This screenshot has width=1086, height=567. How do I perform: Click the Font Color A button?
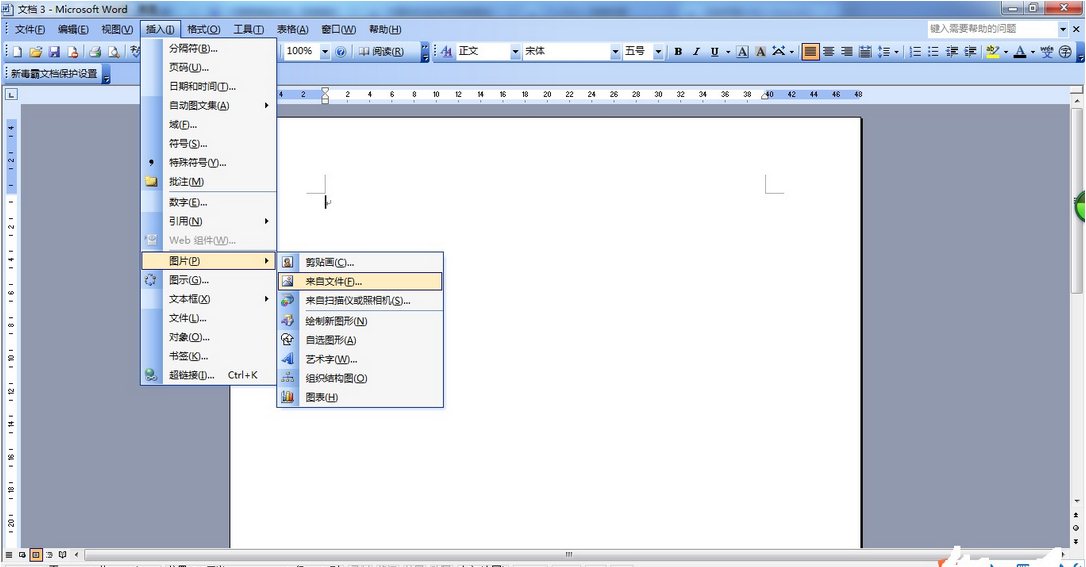1020,52
